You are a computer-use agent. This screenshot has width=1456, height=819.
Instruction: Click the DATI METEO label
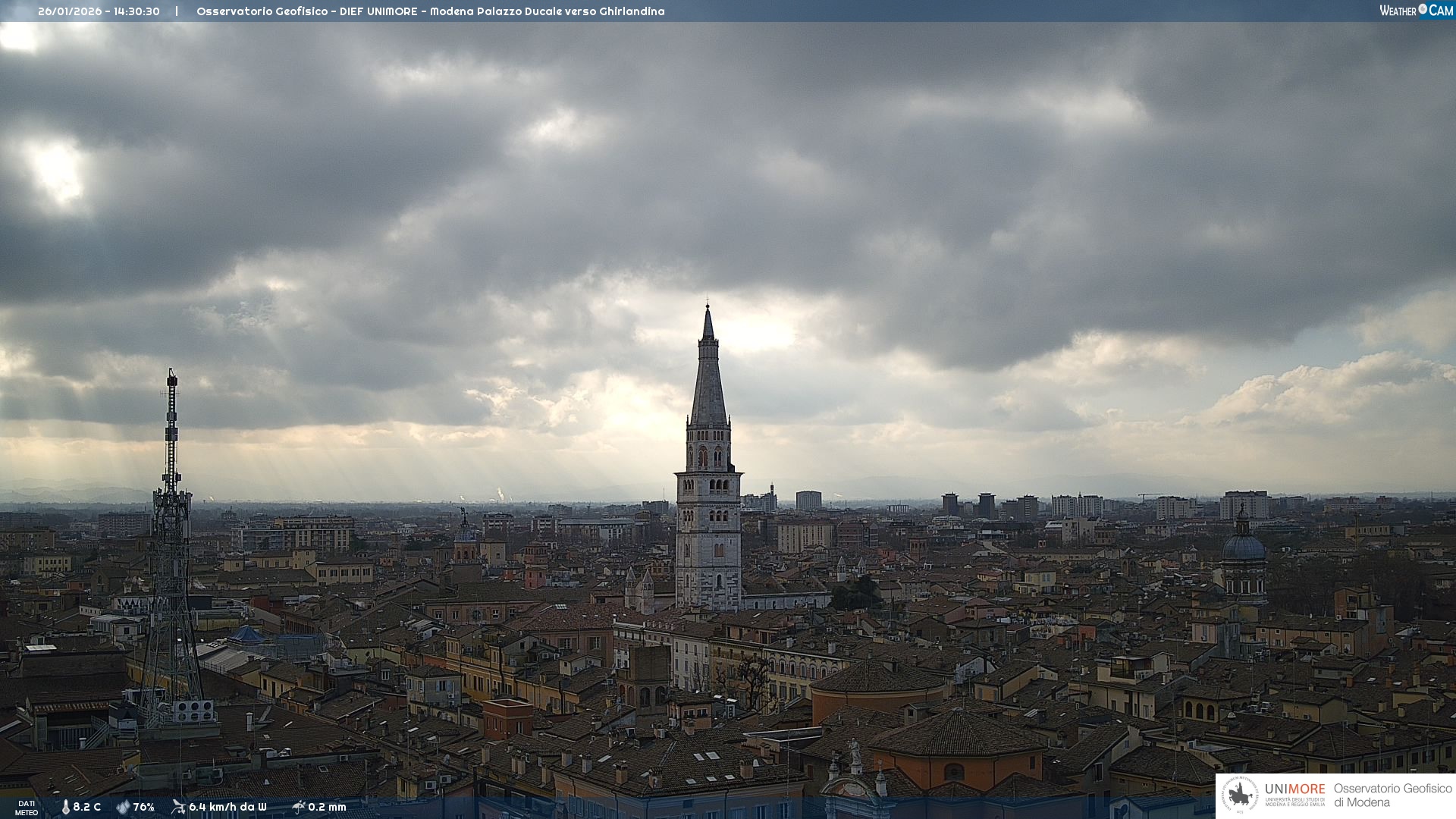point(27,808)
